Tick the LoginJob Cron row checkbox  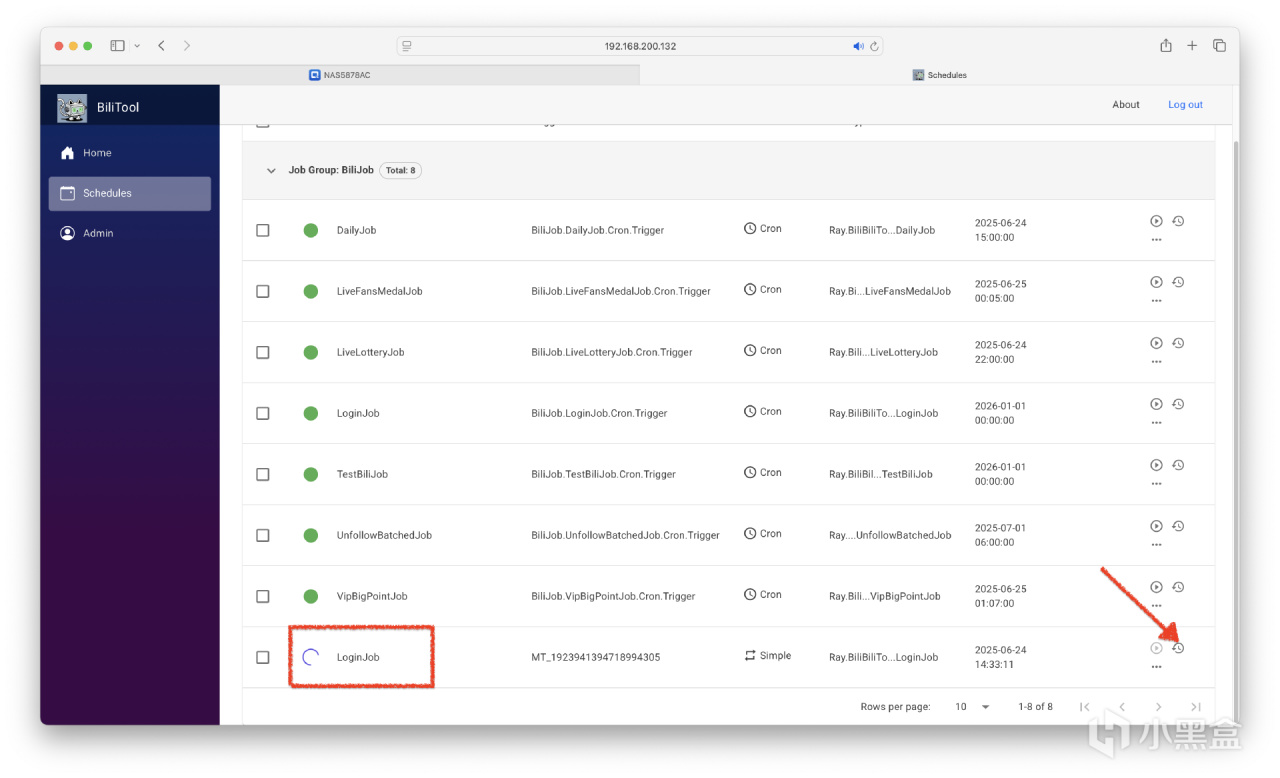[263, 413]
